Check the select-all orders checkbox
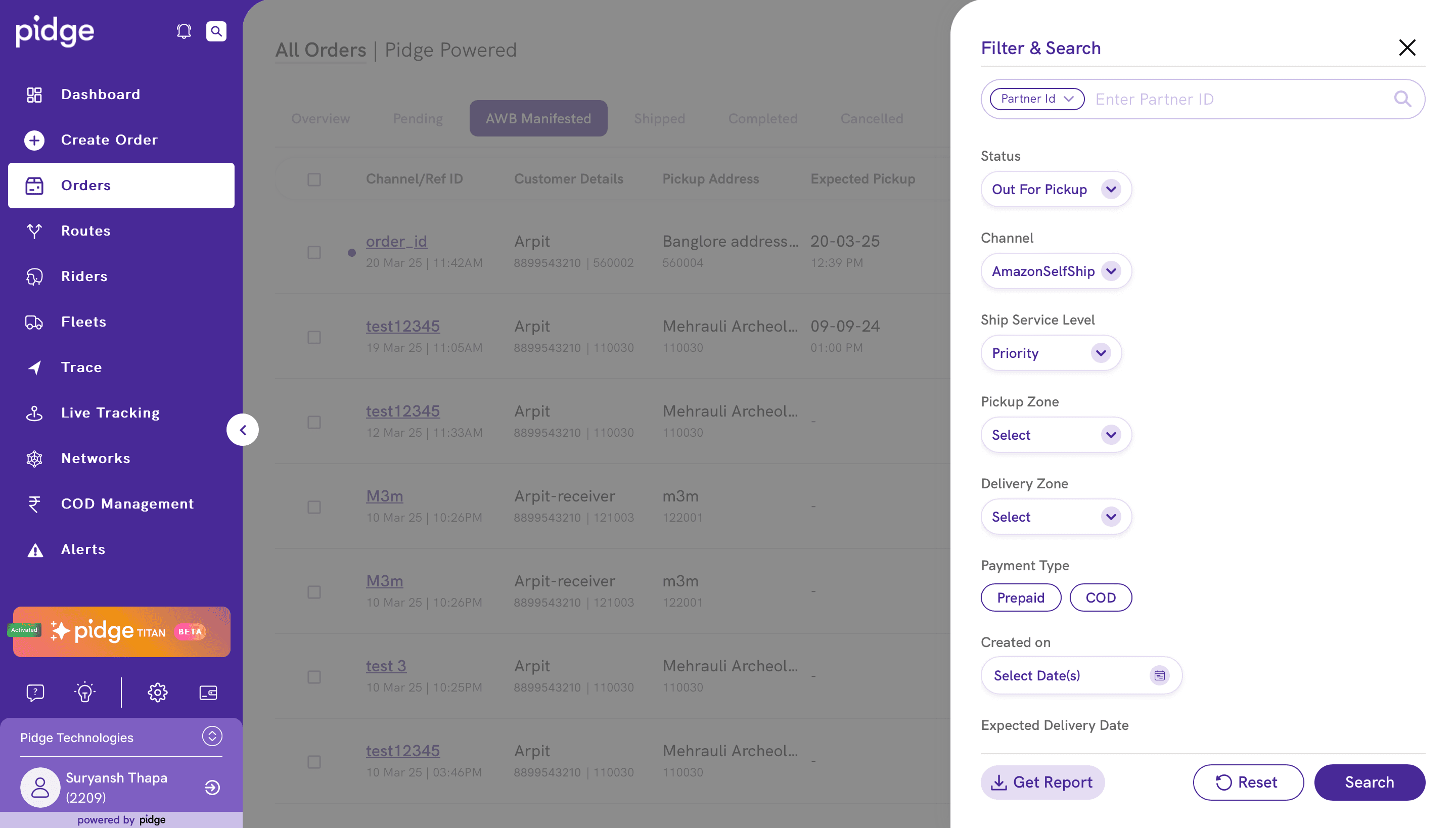The image size is (1456, 828). (x=314, y=180)
